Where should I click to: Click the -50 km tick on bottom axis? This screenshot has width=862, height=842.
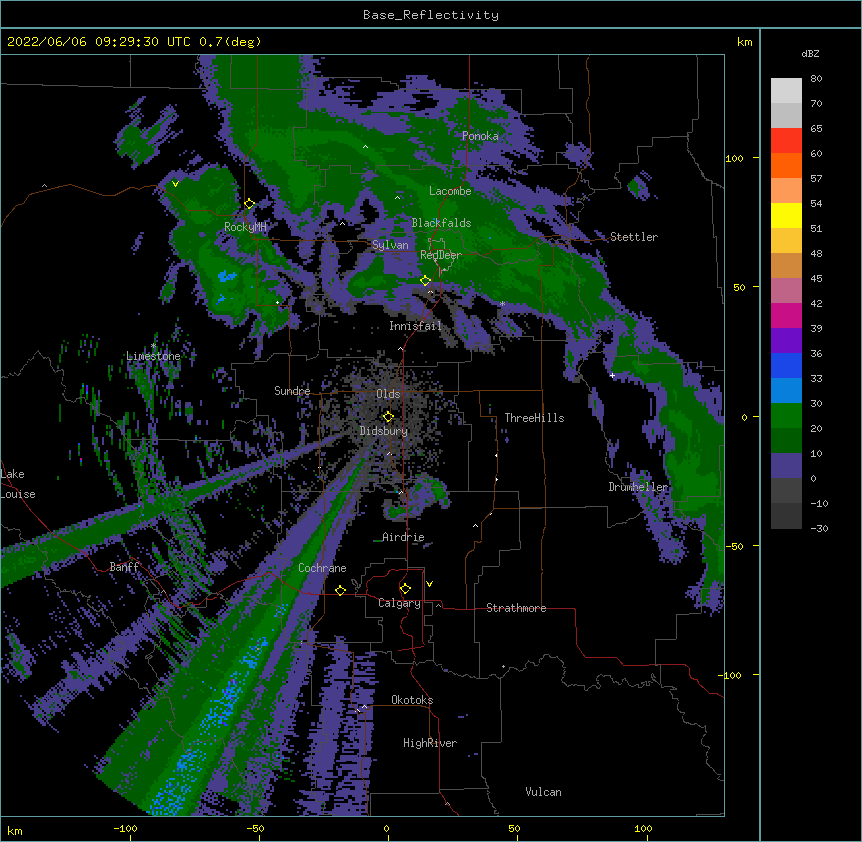255,828
